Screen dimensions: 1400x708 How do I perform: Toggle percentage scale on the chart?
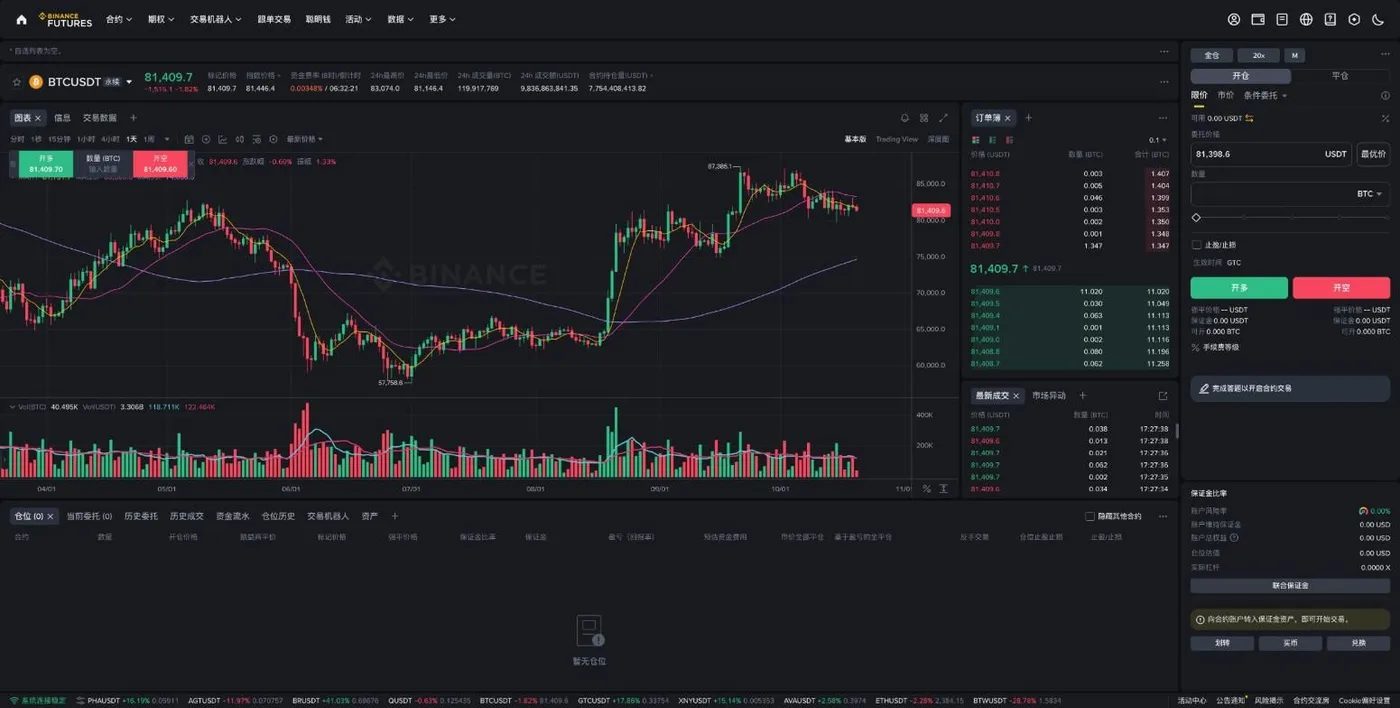927,489
